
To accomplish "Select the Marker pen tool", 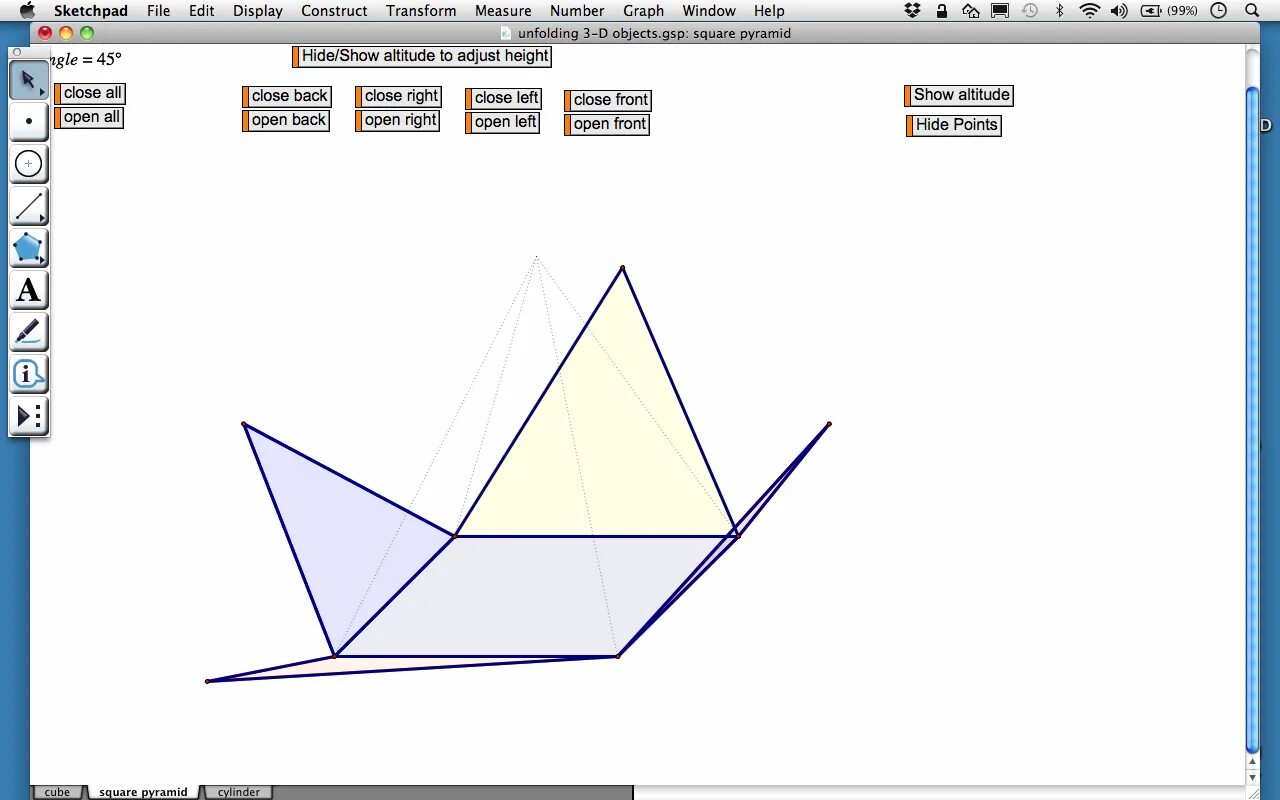I will [x=29, y=332].
